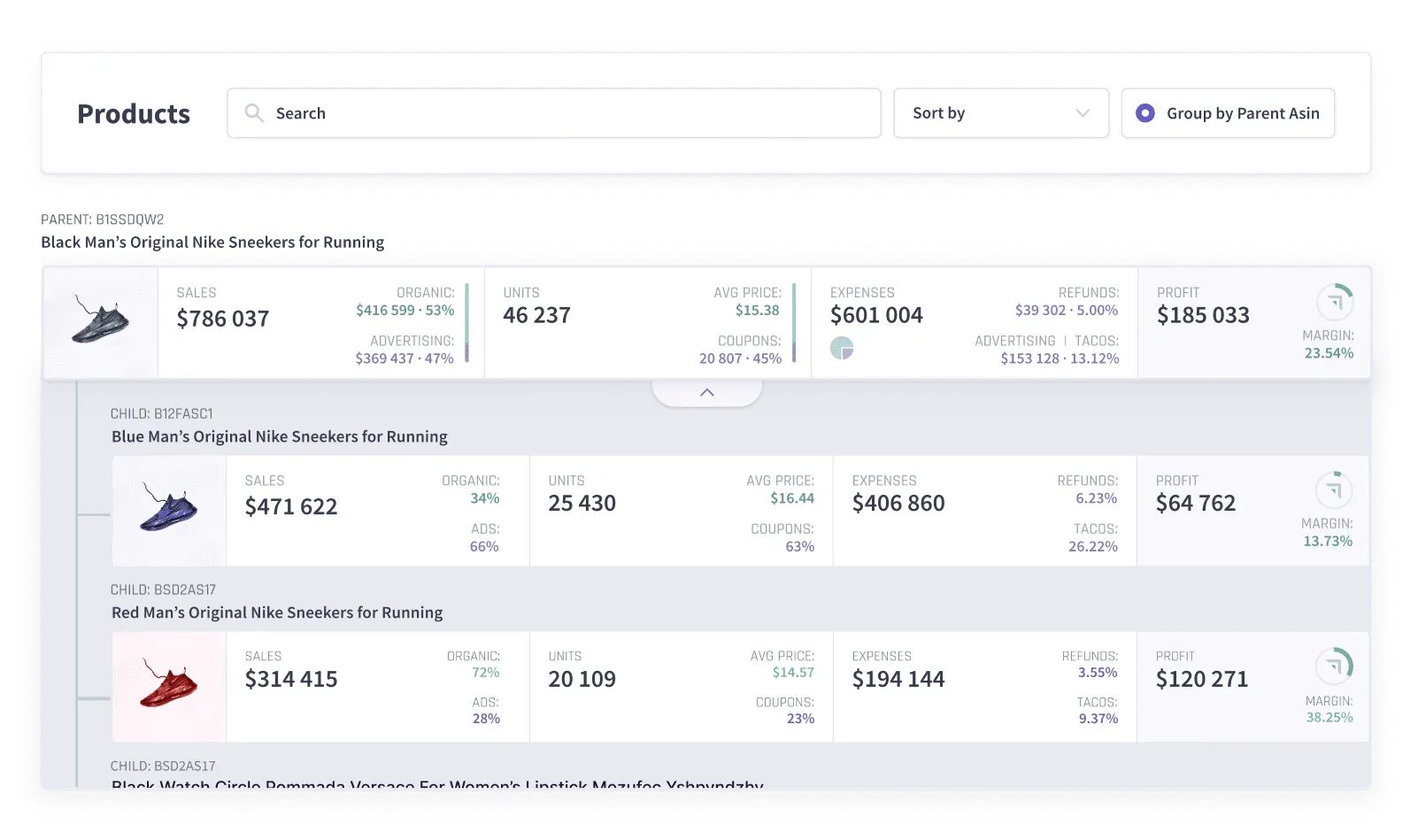Toggle Group by Parent Asin radio

tap(1145, 113)
